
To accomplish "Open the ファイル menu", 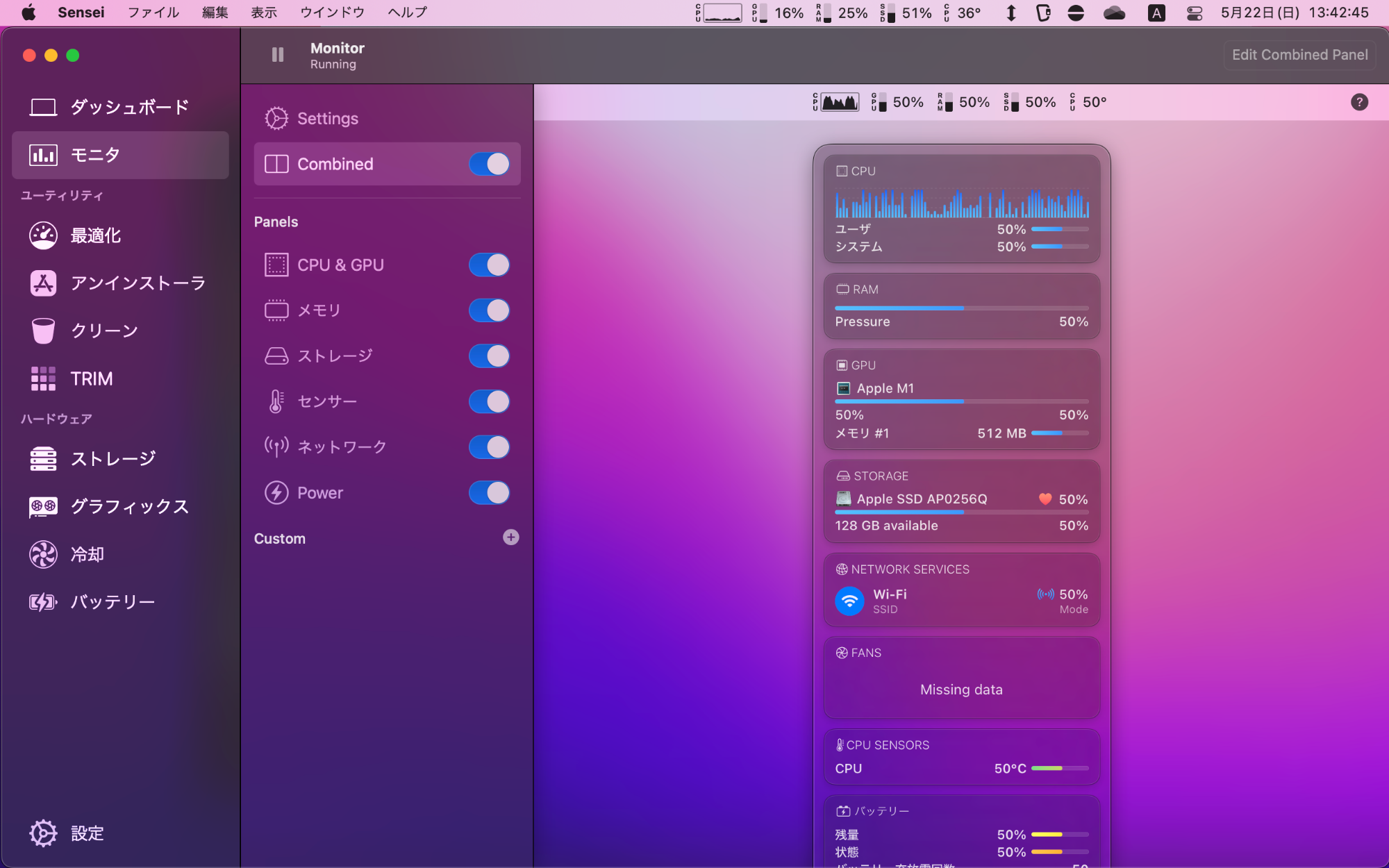I will 153,12.
